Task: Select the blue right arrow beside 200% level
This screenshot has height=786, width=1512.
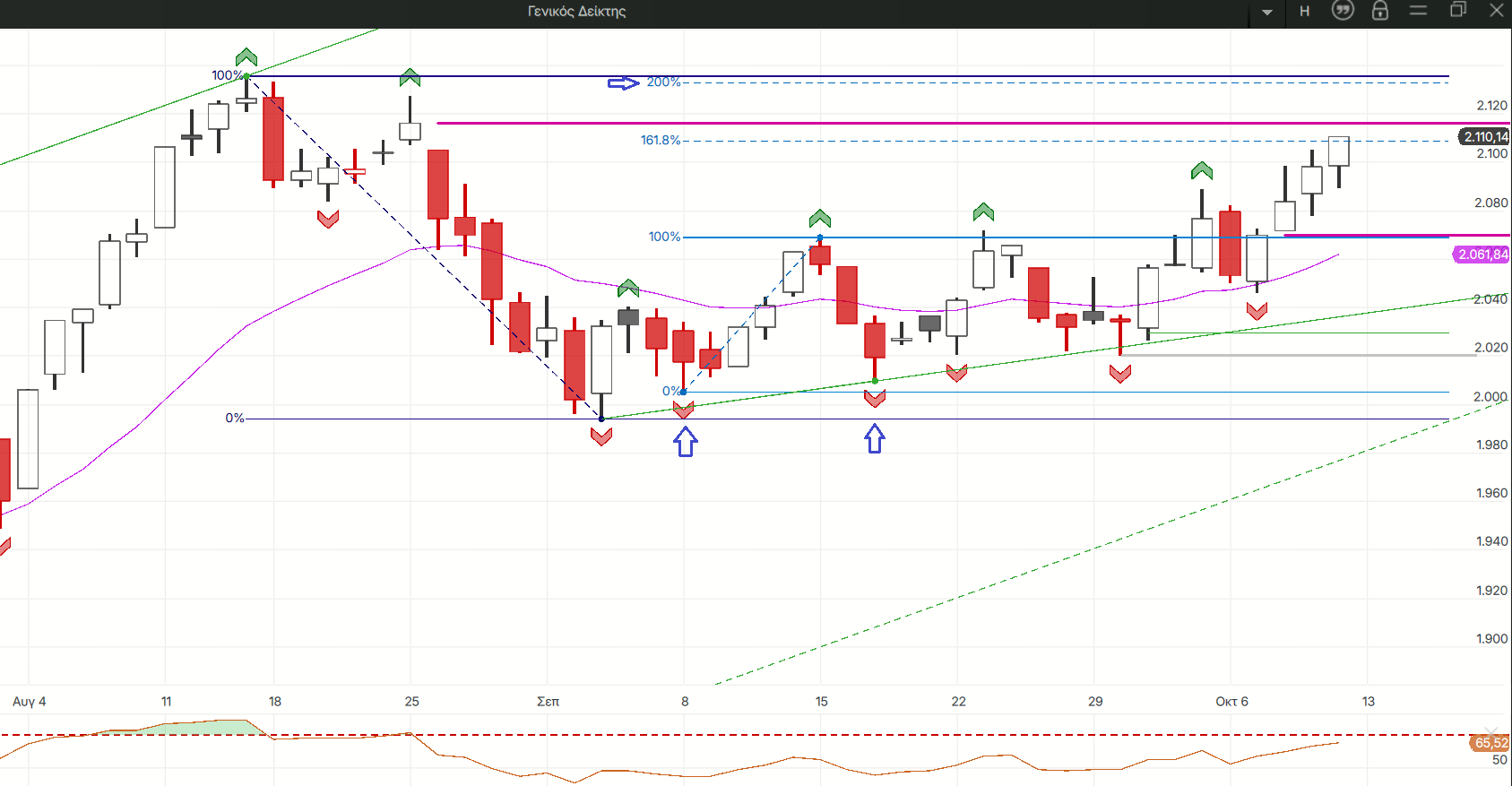Action: (623, 83)
